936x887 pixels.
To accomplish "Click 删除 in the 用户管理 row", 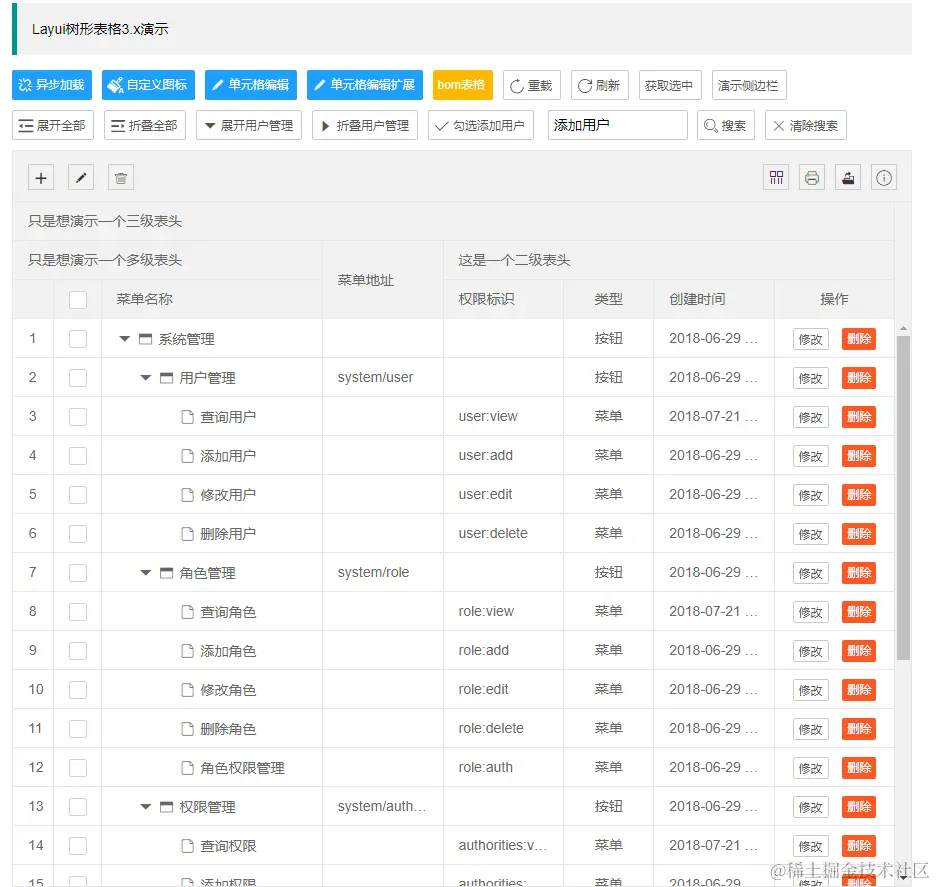I will [859, 378].
